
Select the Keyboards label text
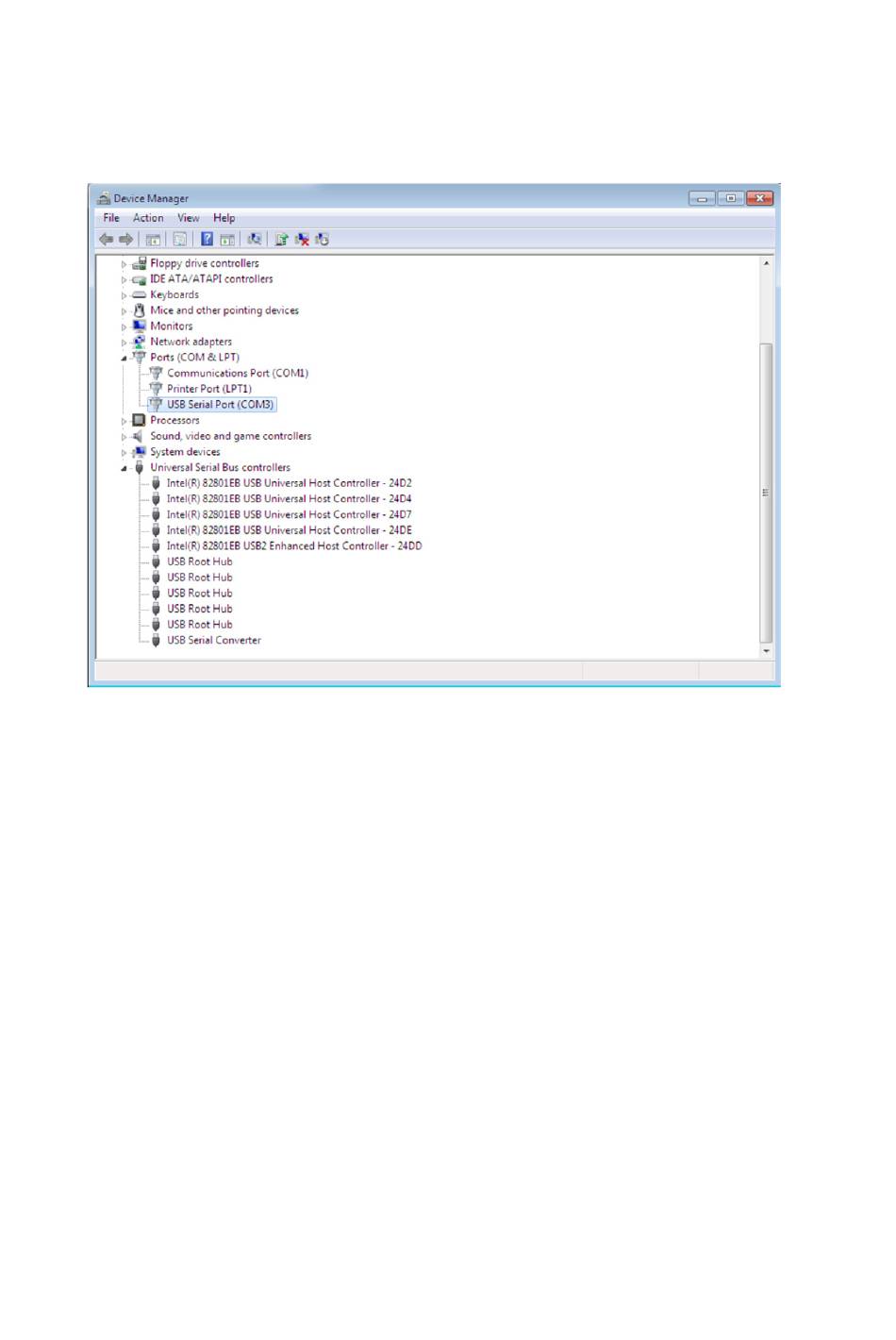pyautogui.click(x=174, y=294)
